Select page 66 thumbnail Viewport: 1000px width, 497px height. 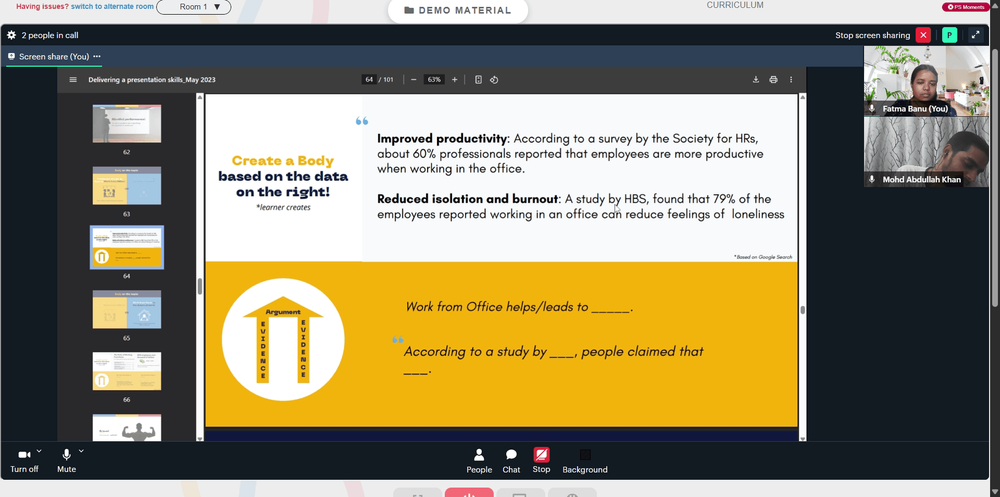127,371
